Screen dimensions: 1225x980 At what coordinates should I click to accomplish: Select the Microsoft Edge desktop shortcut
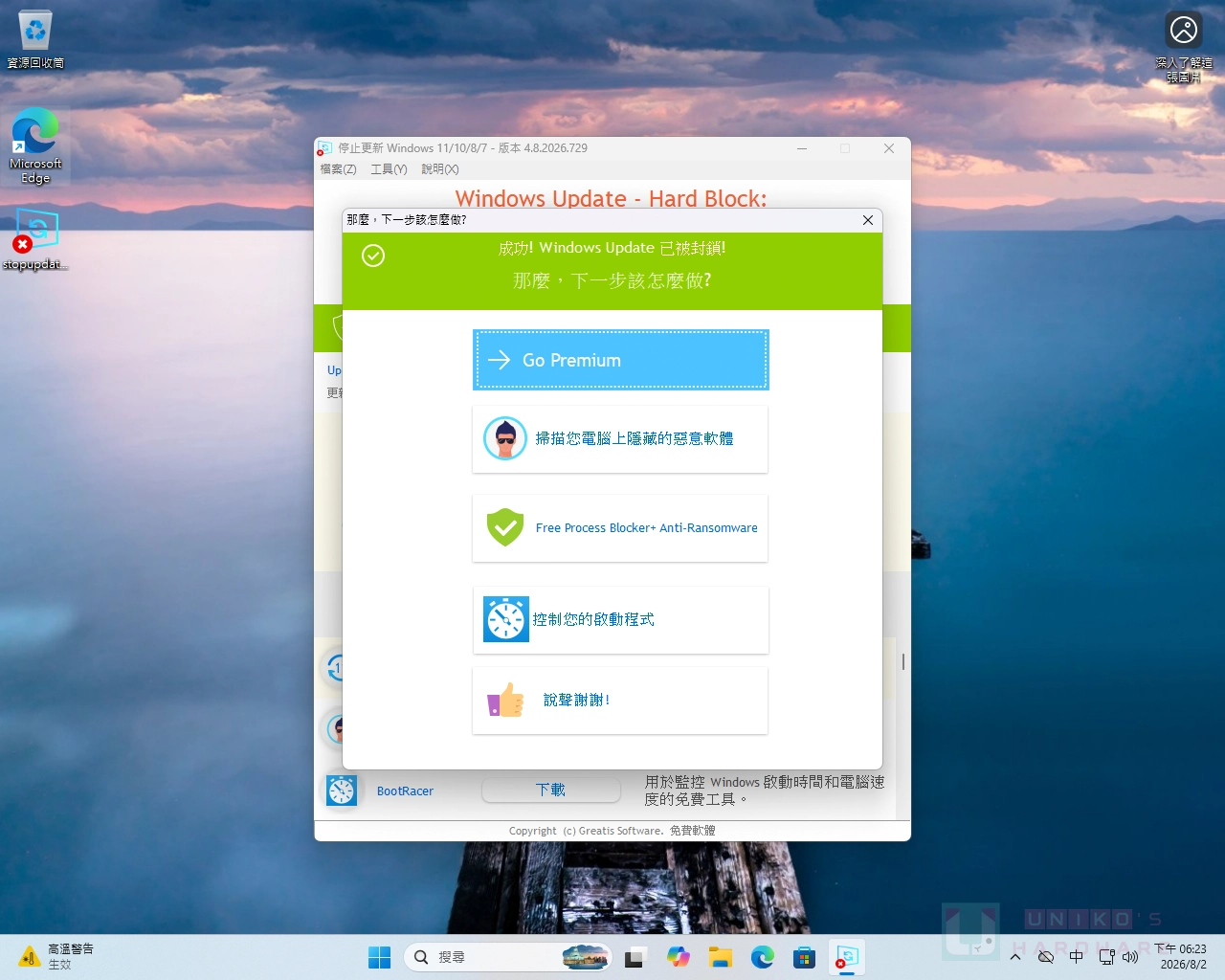coord(35,145)
